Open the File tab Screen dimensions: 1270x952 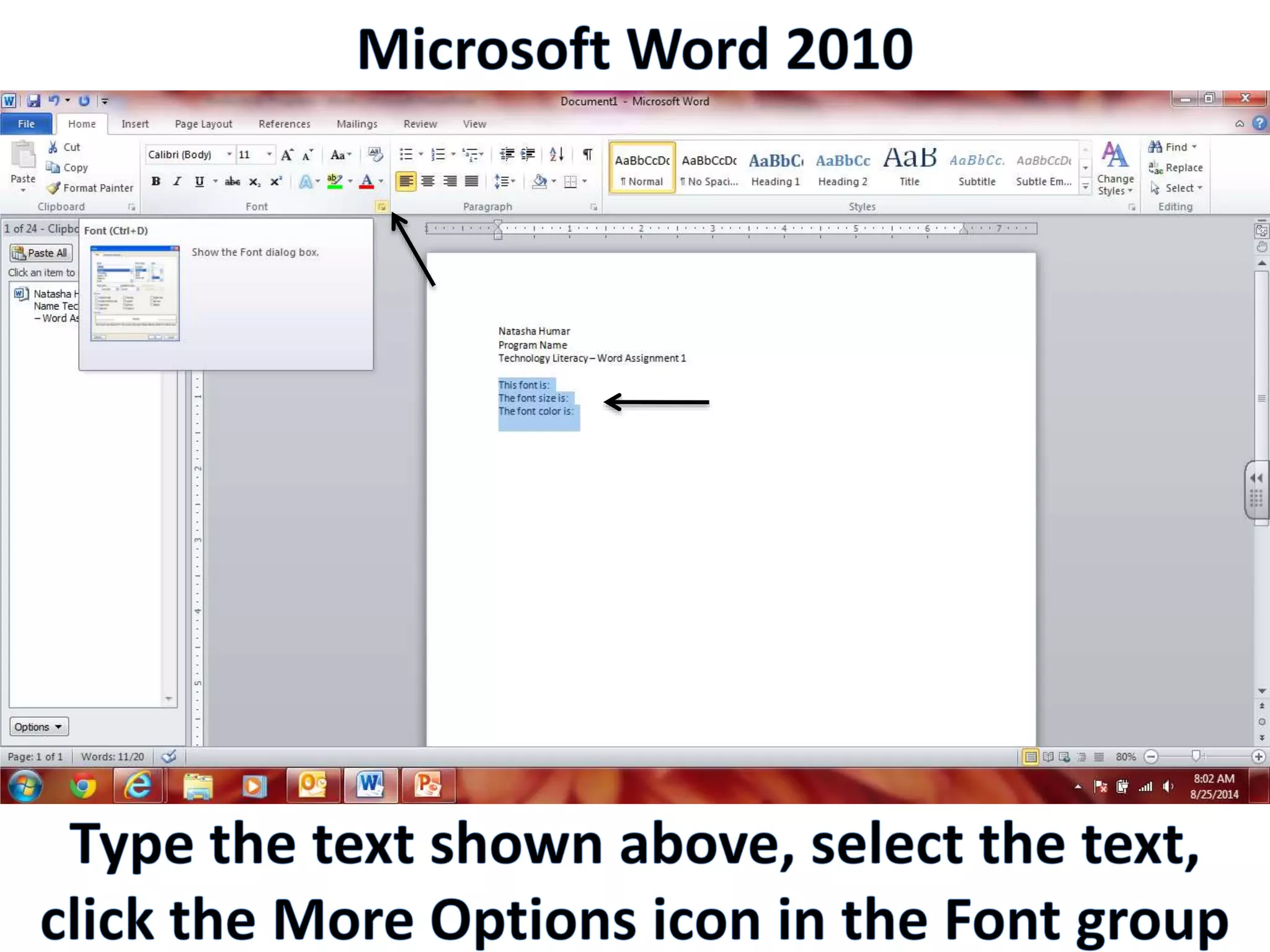point(26,124)
